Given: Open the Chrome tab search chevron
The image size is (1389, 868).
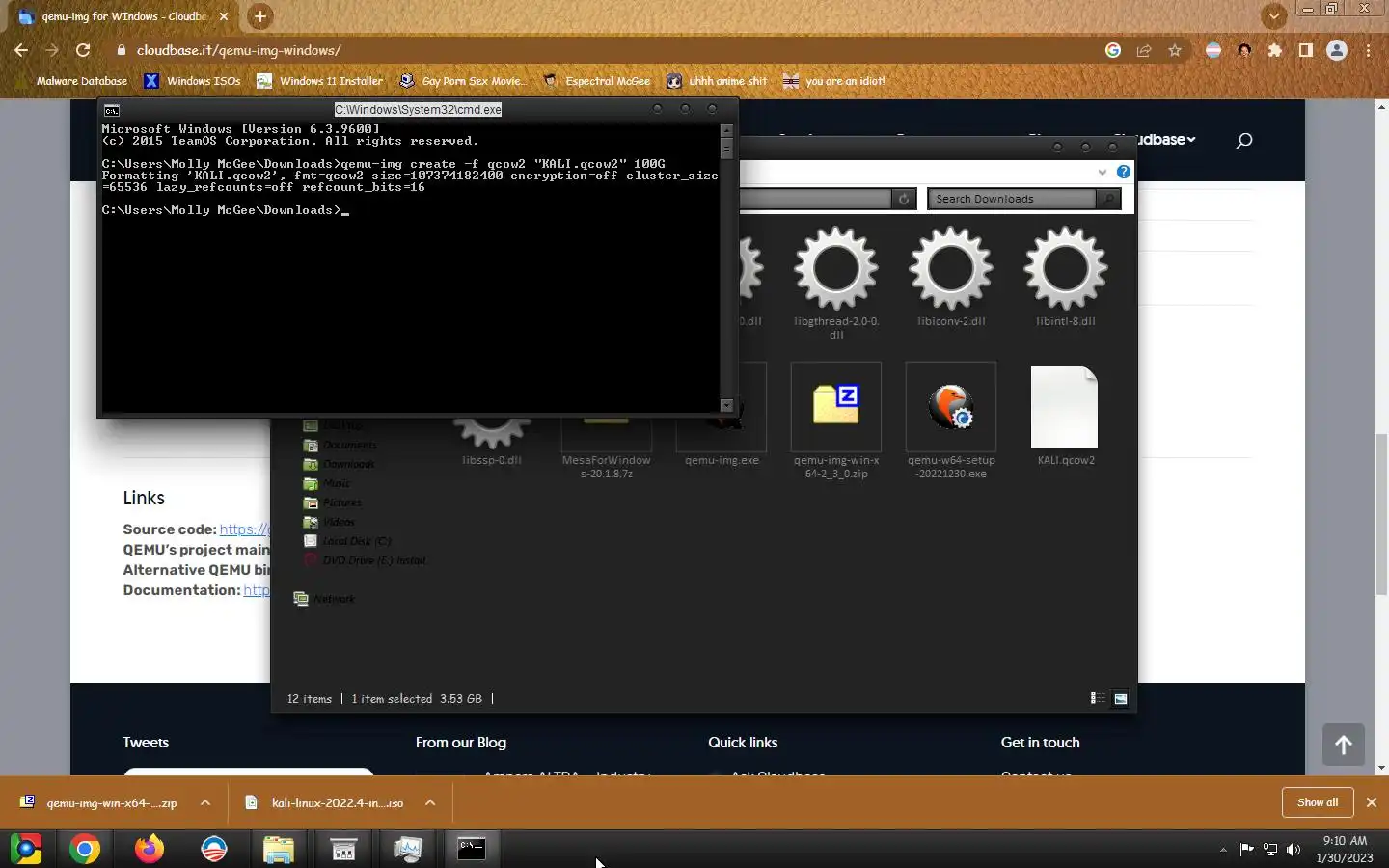Looking at the screenshot, I should click(1274, 15).
